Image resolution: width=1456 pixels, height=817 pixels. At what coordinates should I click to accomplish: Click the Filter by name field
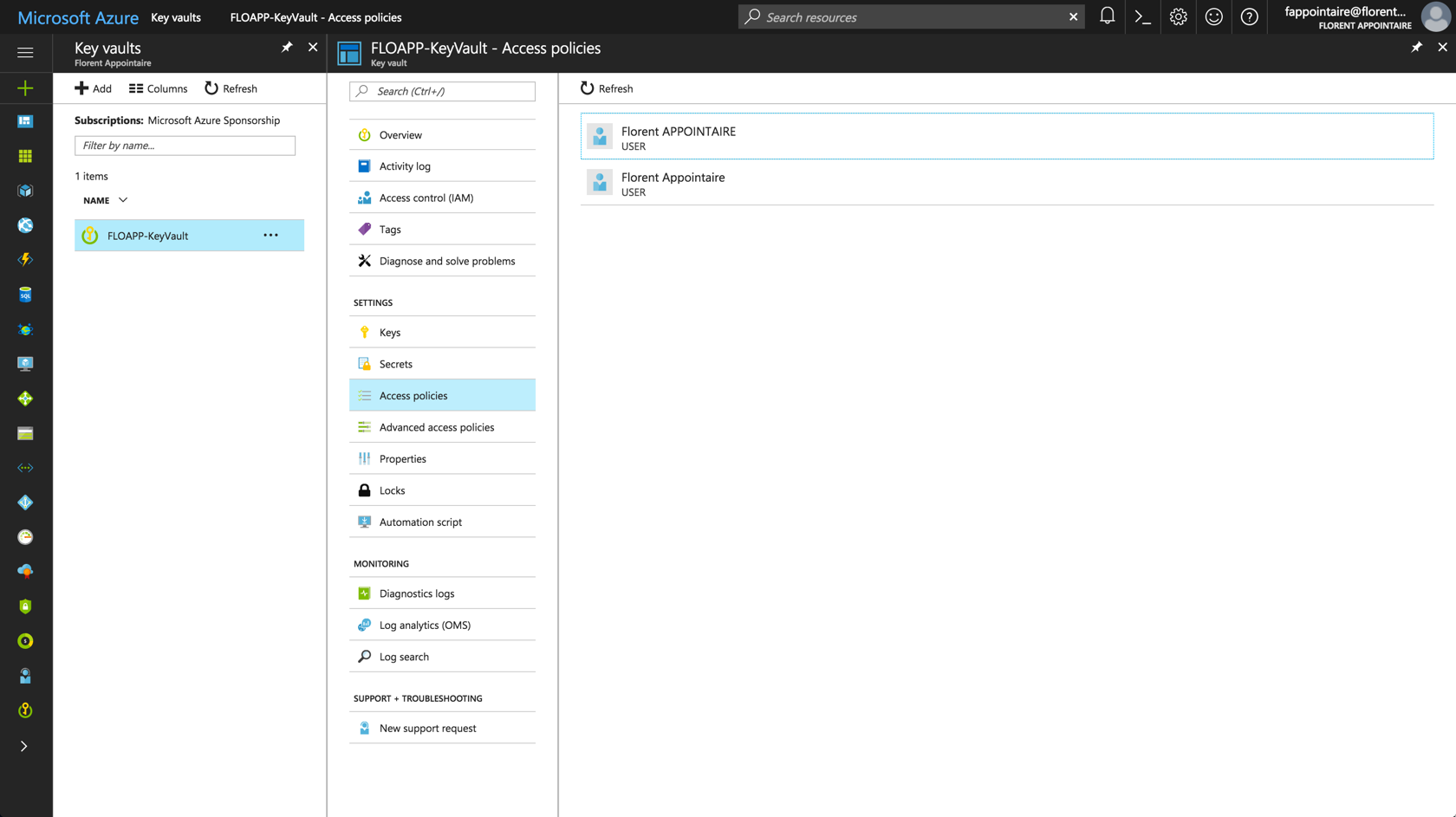(185, 146)
